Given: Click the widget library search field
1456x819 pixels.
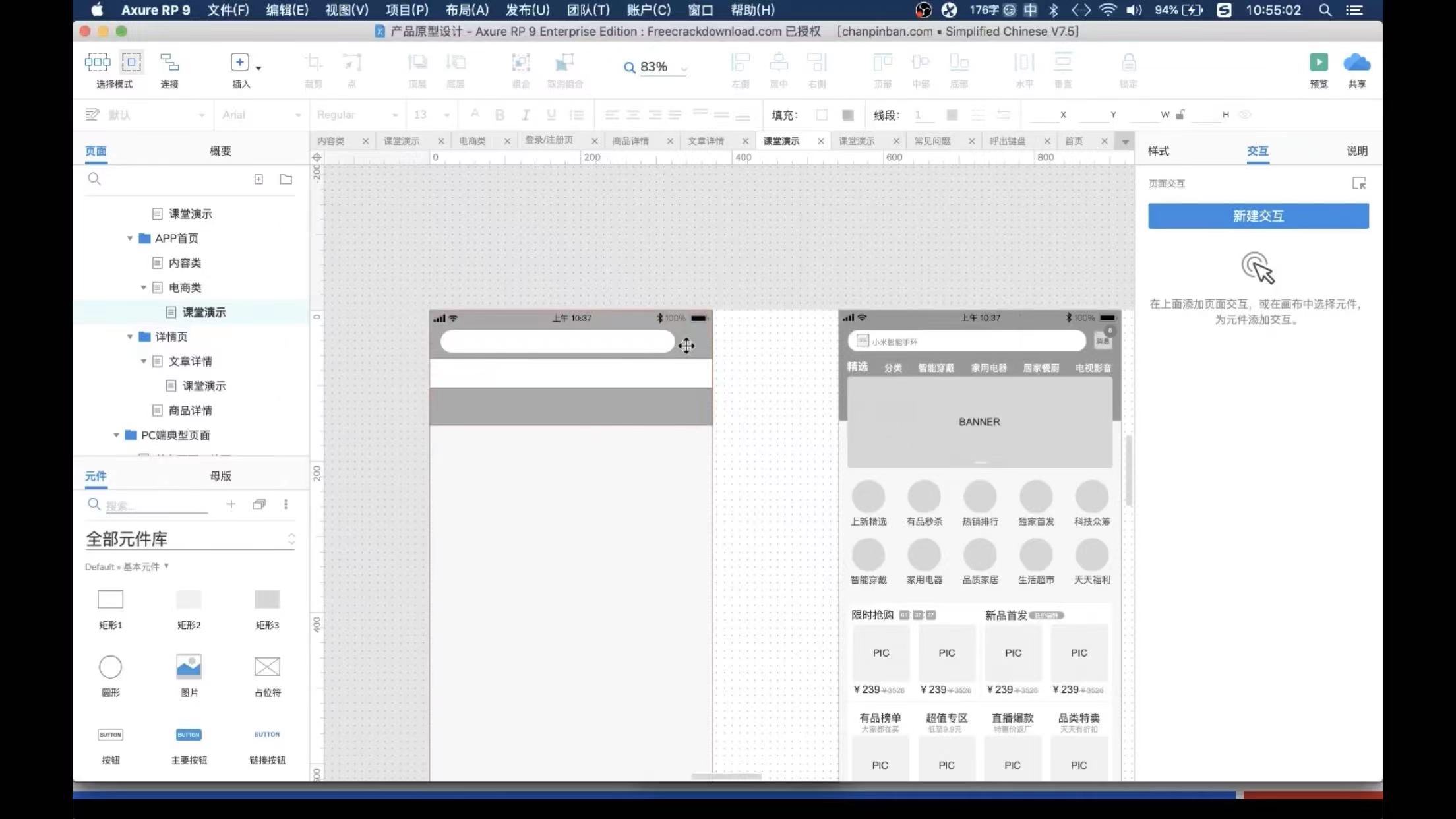Looking at the screenshot, I should coord(156,506).
